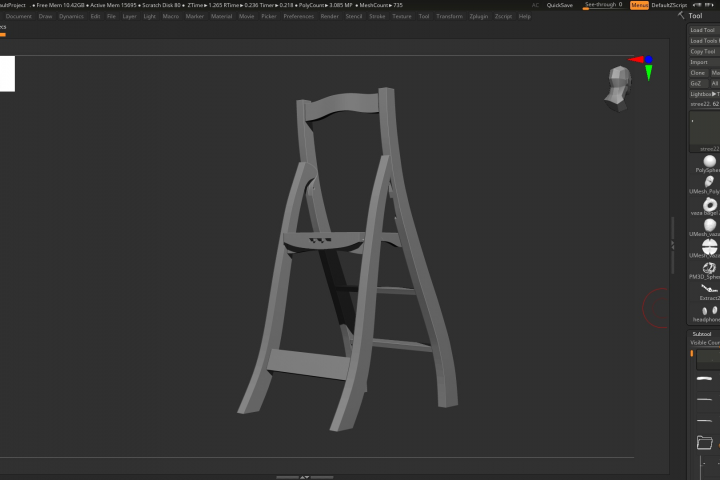Toggle the Menus button
Viewport: 720px width, 480px height.
click(639, 5)
